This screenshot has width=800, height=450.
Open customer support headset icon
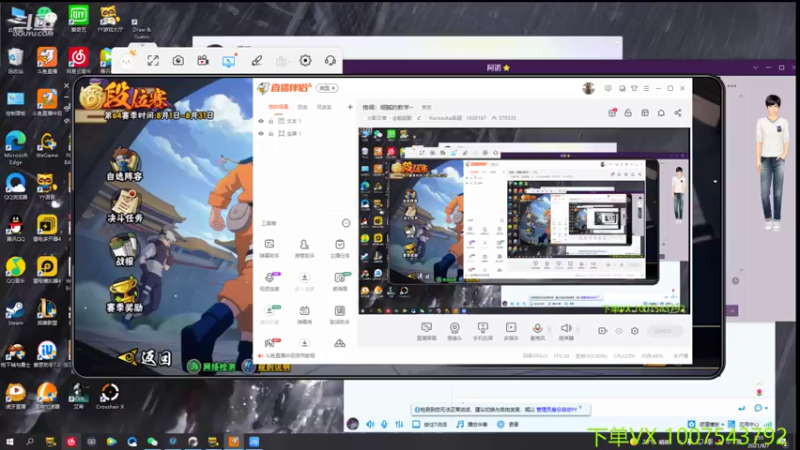pos(330,61)
